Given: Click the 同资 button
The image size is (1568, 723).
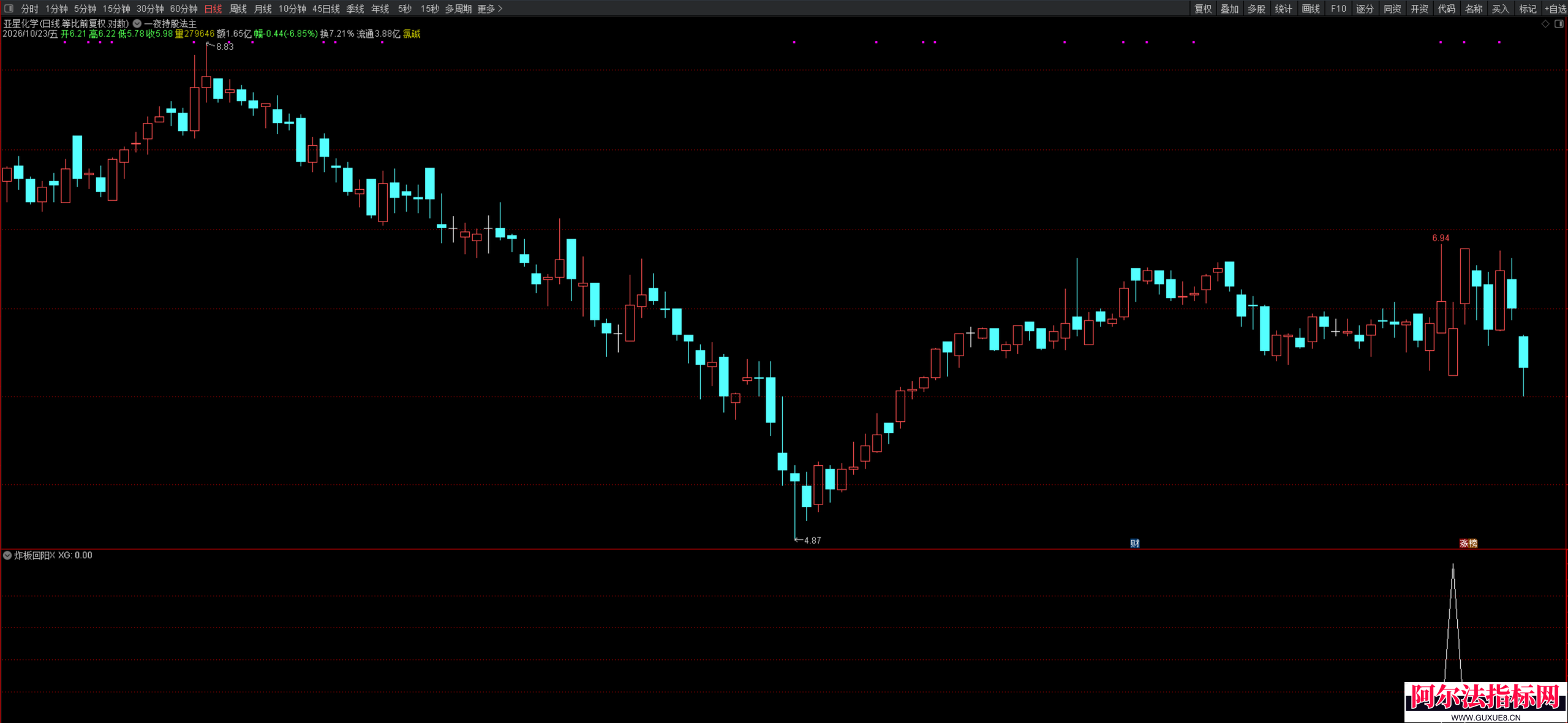Looking at the screenshot, I should point(1392,9).
